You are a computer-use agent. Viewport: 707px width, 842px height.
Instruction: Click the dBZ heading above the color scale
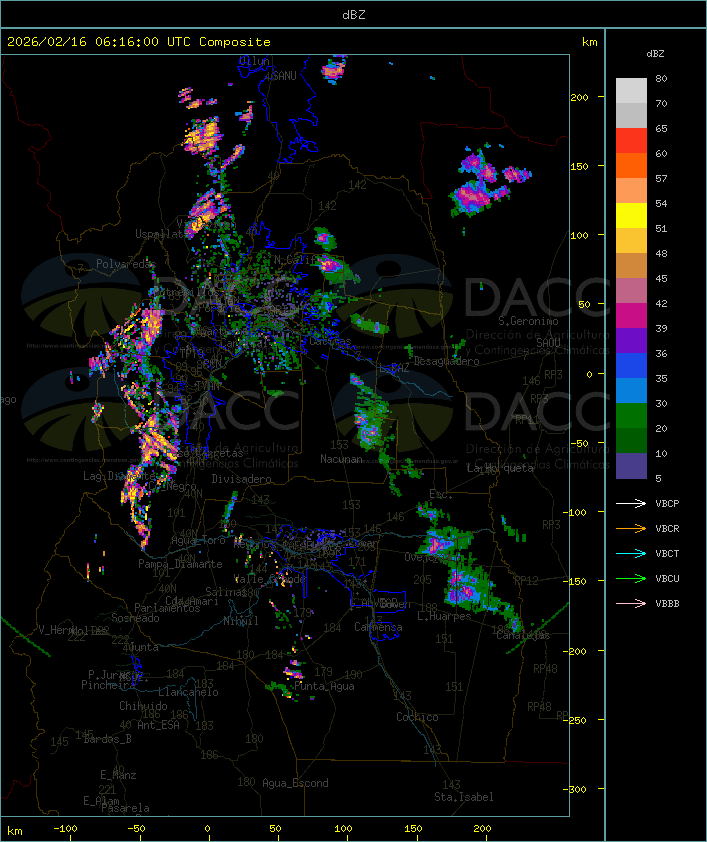coord(655,54)
